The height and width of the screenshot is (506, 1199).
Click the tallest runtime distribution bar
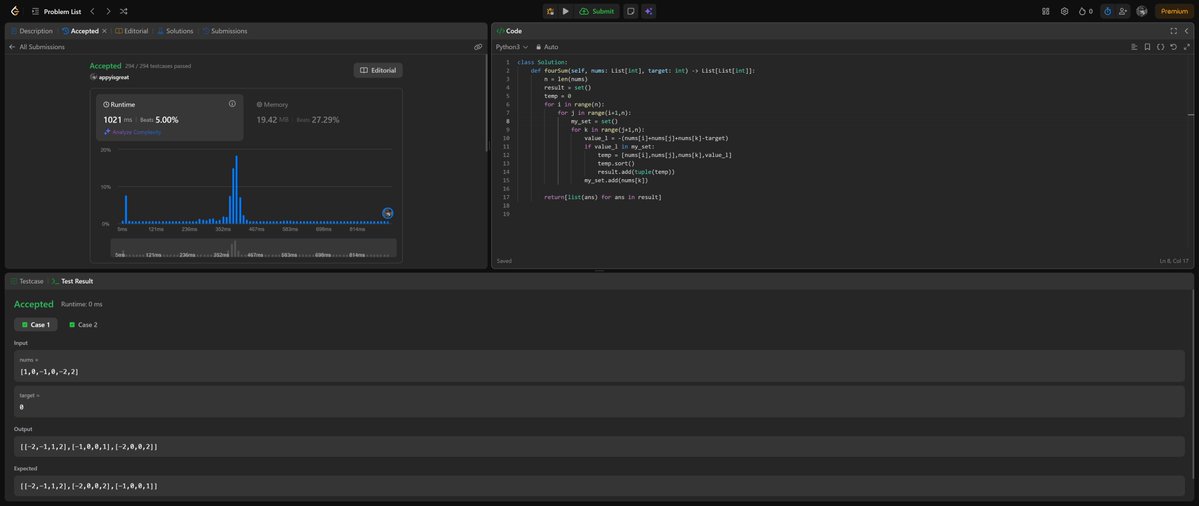coord(236,190)
